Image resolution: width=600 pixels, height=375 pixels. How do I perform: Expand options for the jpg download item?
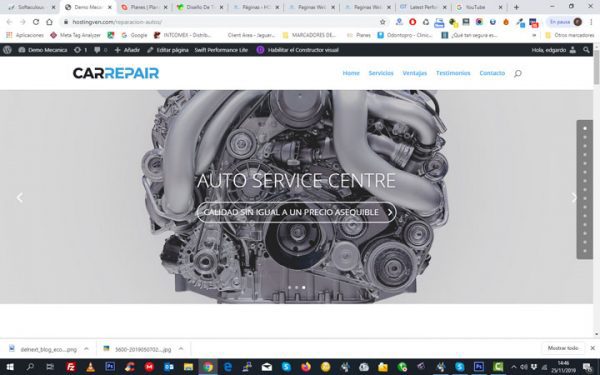[181, 349]
